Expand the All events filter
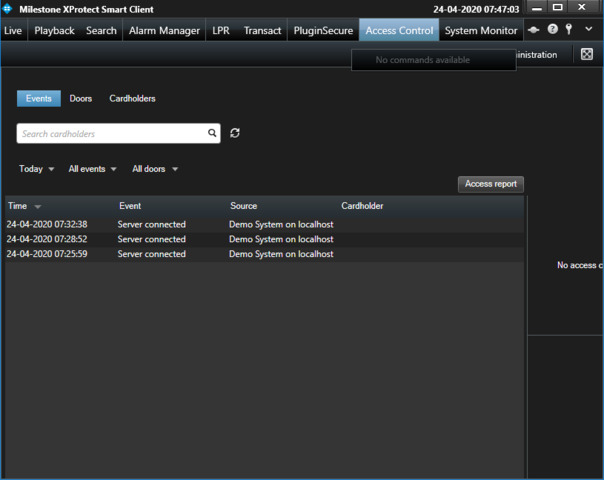604x480 pixels. (92, 169)
